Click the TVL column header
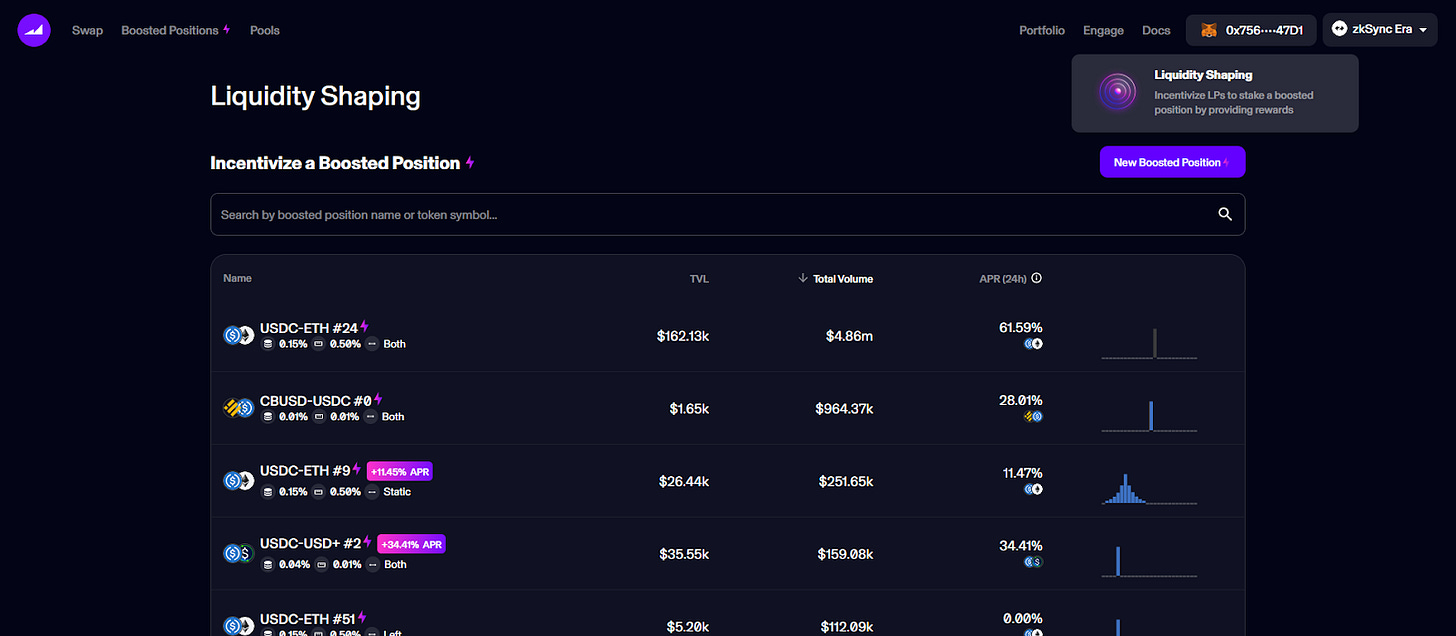 click(699, 279)
